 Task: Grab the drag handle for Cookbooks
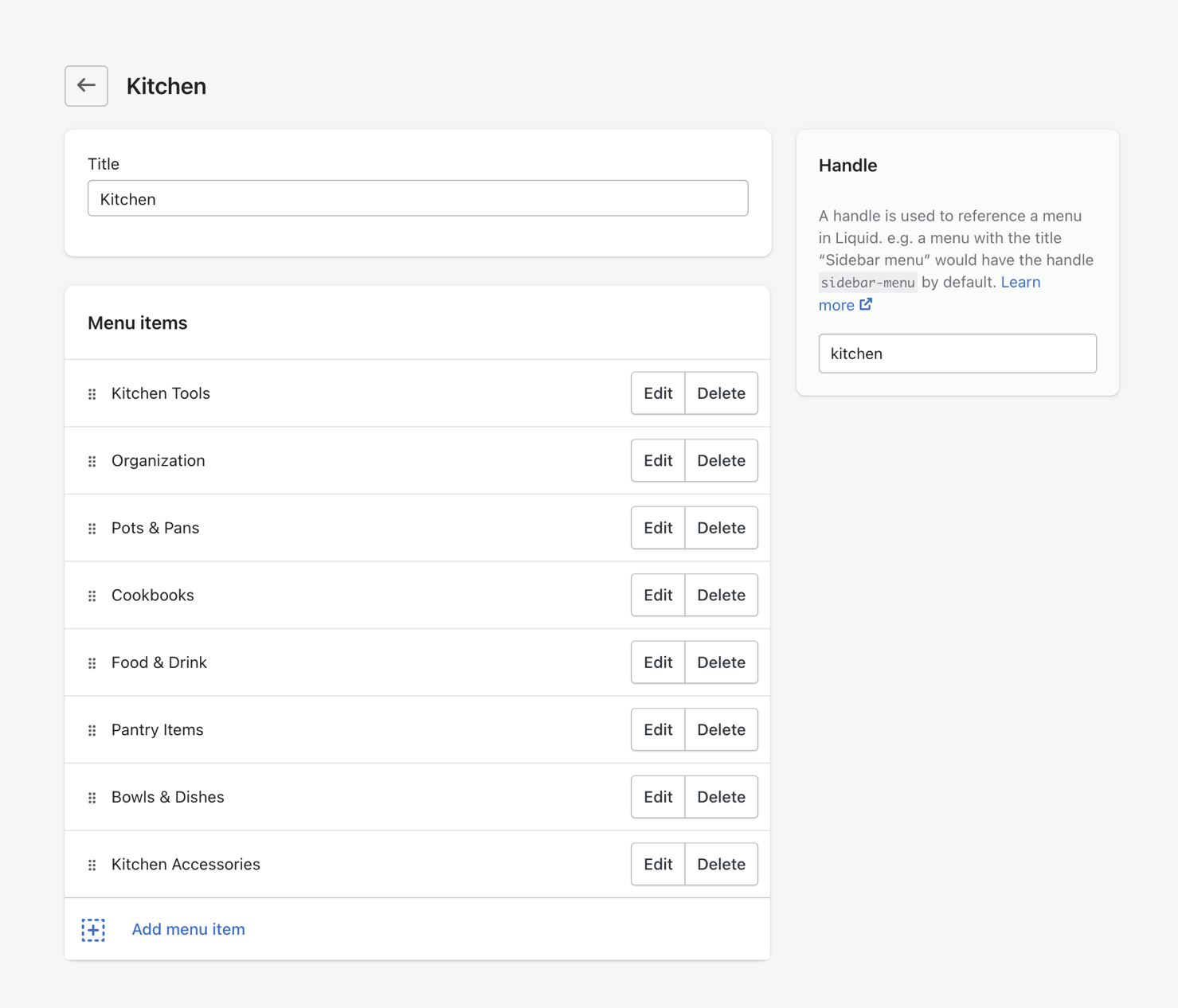click(x=92, y=596)
